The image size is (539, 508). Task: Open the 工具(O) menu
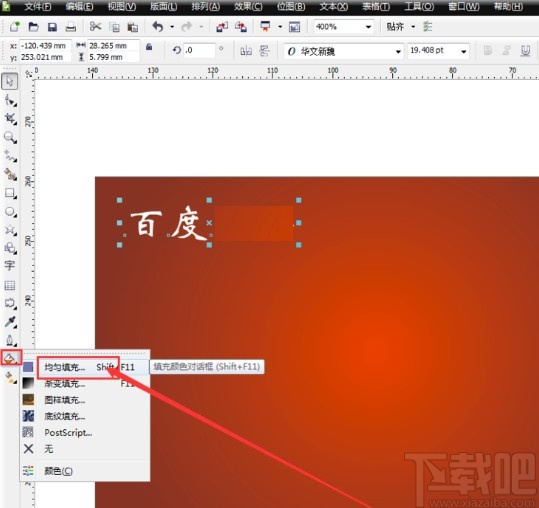(x=419, y=7)
